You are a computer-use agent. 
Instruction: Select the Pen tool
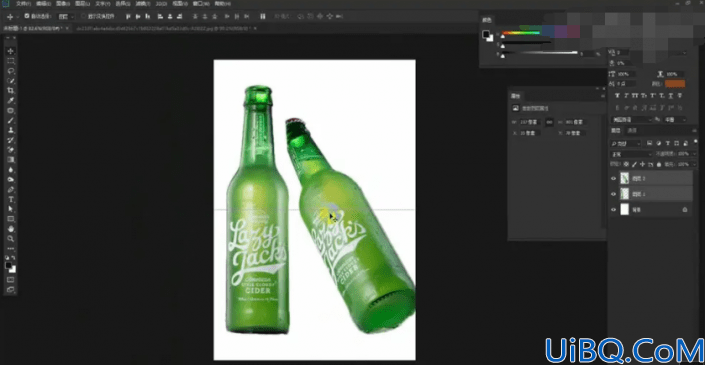(x=11, y=190)
